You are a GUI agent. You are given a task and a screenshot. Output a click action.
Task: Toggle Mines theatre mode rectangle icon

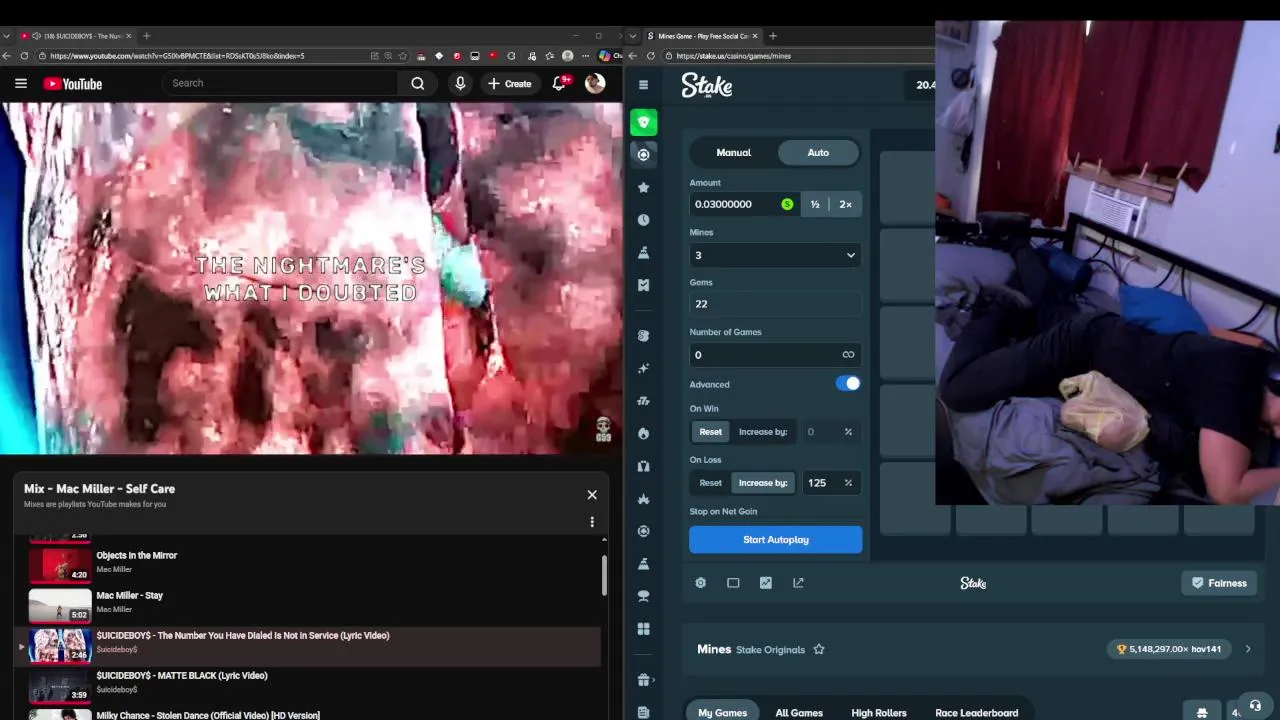[733, 583]
